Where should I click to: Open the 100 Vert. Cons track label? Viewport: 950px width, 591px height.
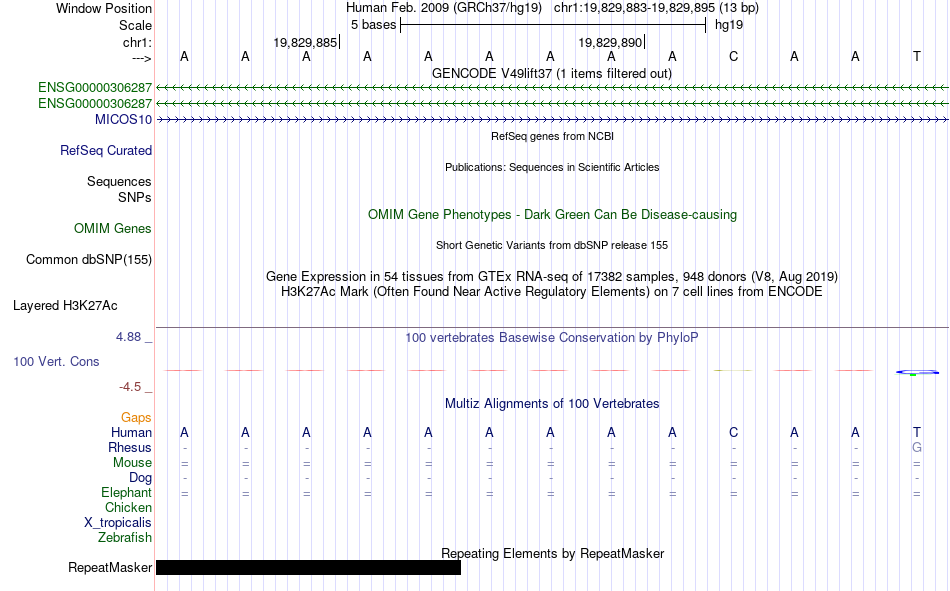click(56, 361)
